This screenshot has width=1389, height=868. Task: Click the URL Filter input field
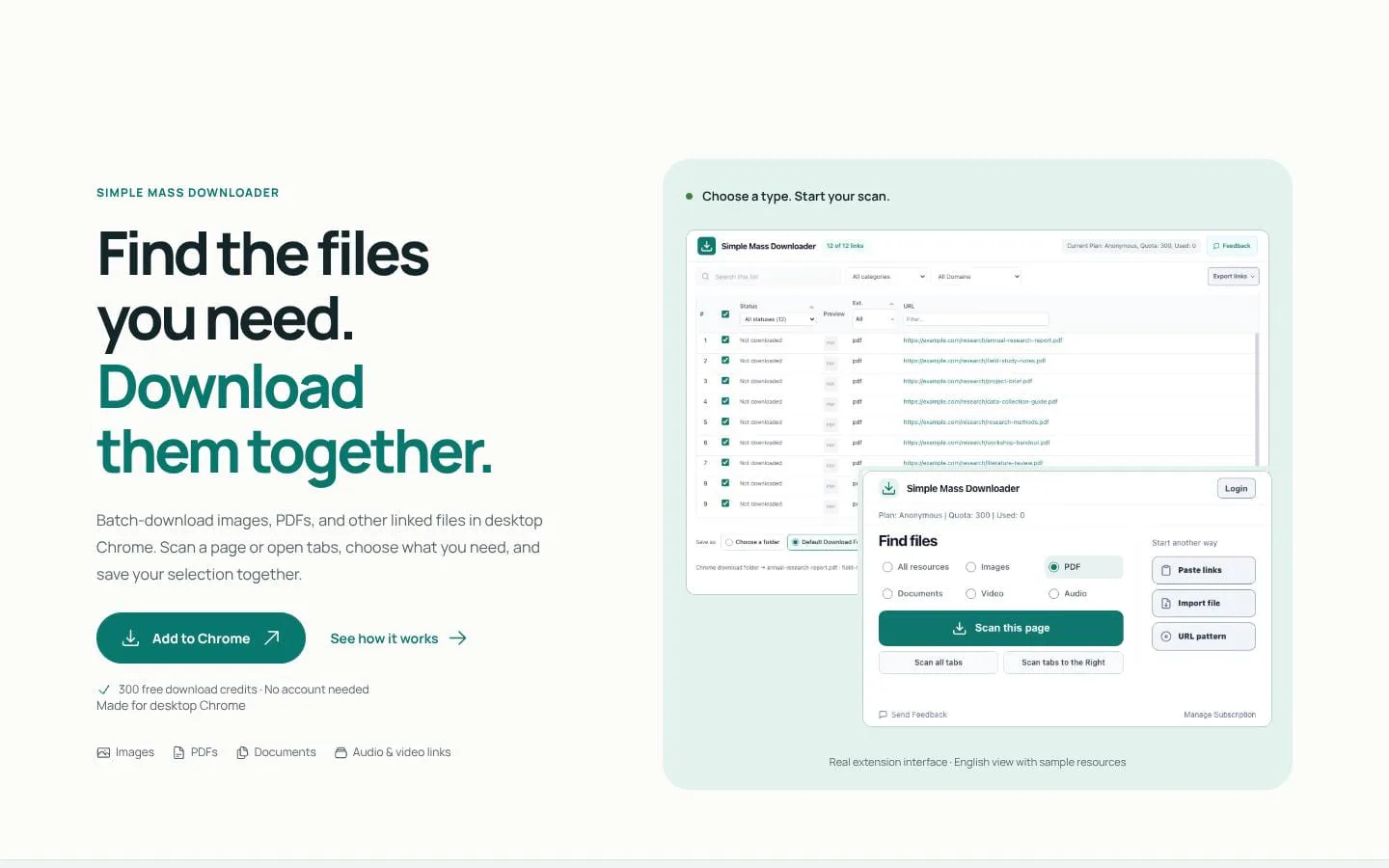click(x=975, y=319)
